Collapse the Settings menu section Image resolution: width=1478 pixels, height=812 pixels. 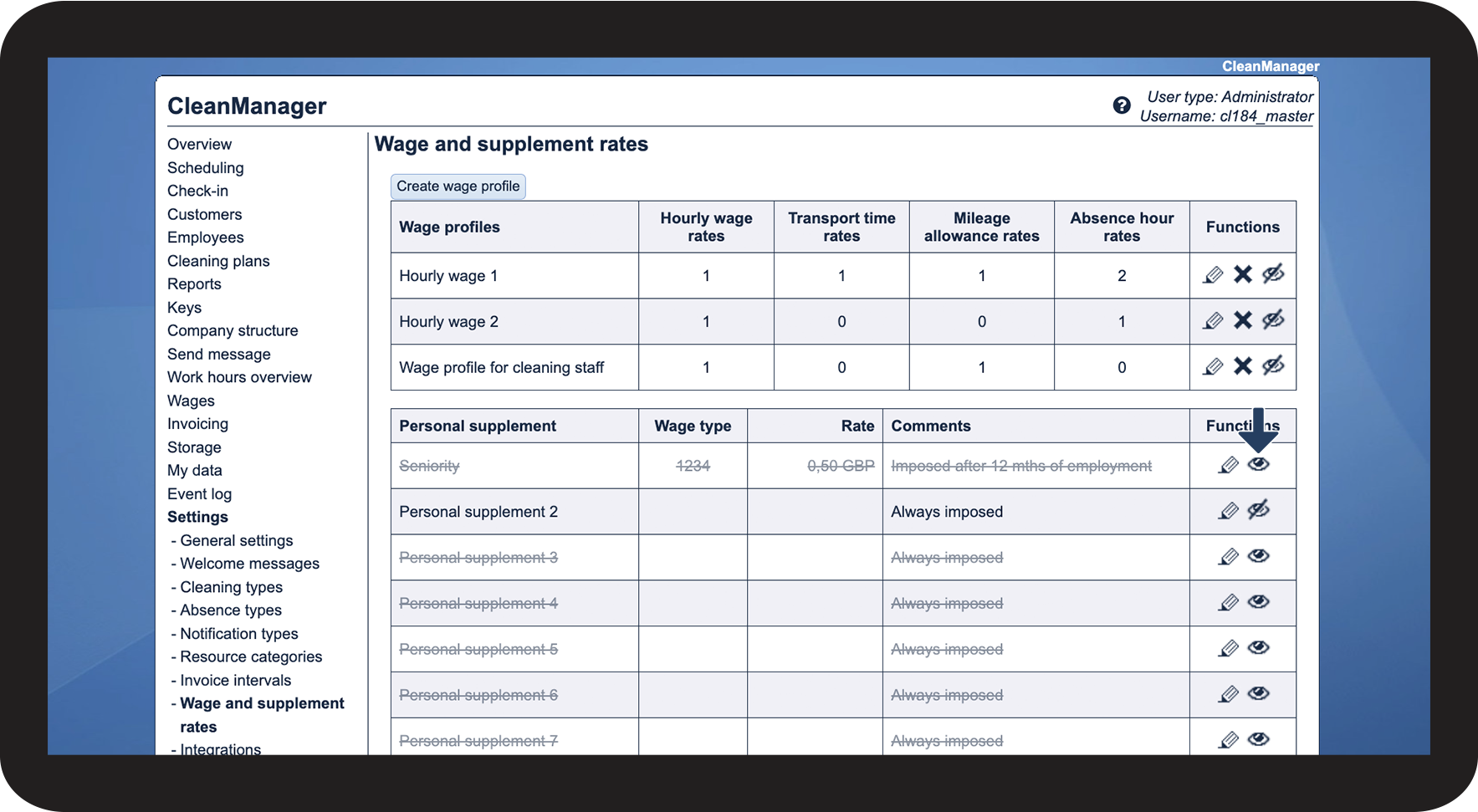(197, 517)
